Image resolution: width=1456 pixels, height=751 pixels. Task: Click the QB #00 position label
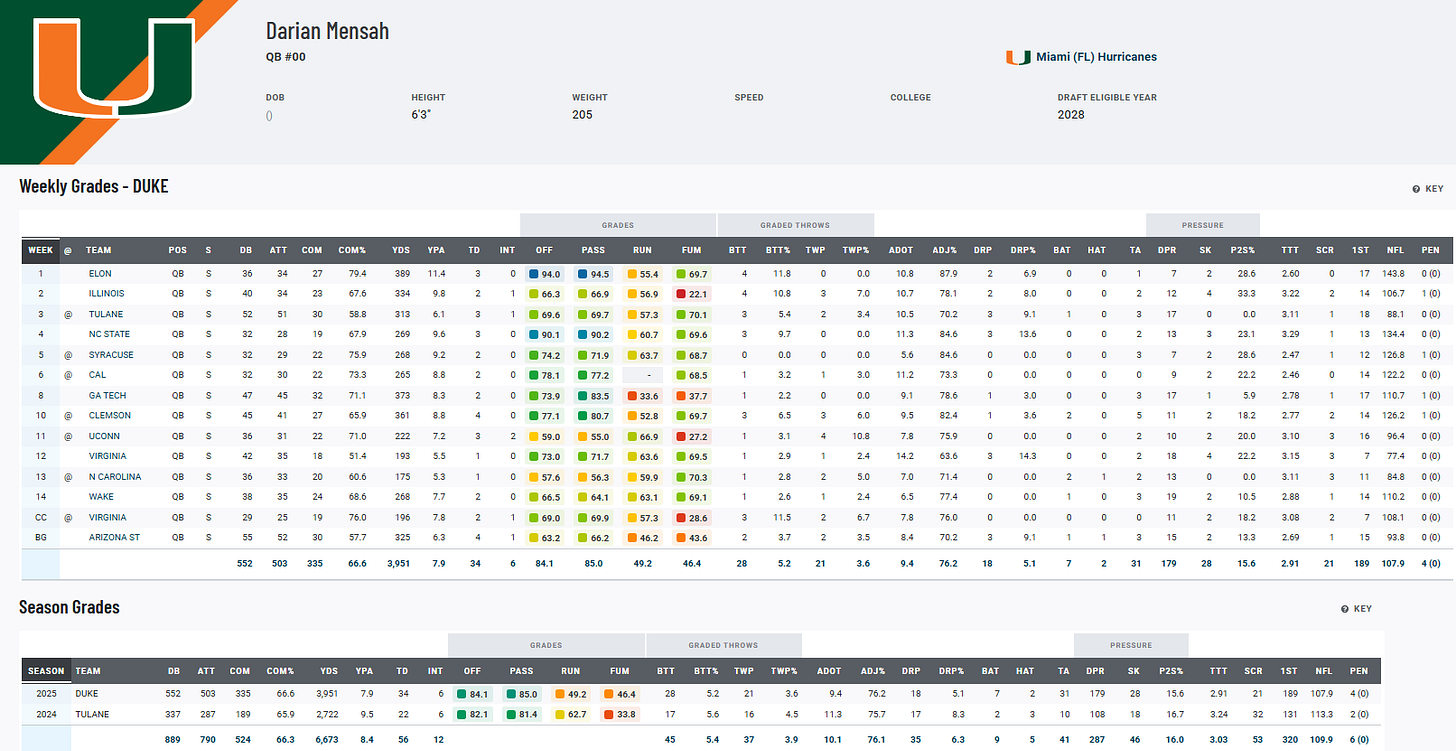point(286,57)
